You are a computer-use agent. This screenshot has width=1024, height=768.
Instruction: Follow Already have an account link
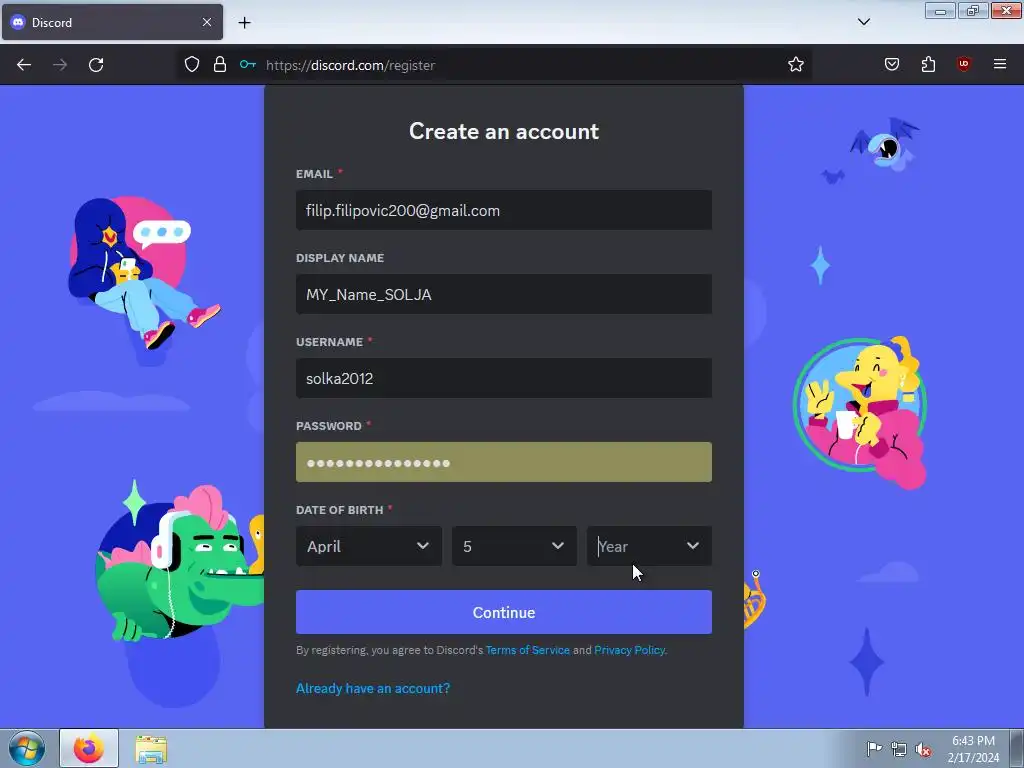tap(373, 688)
